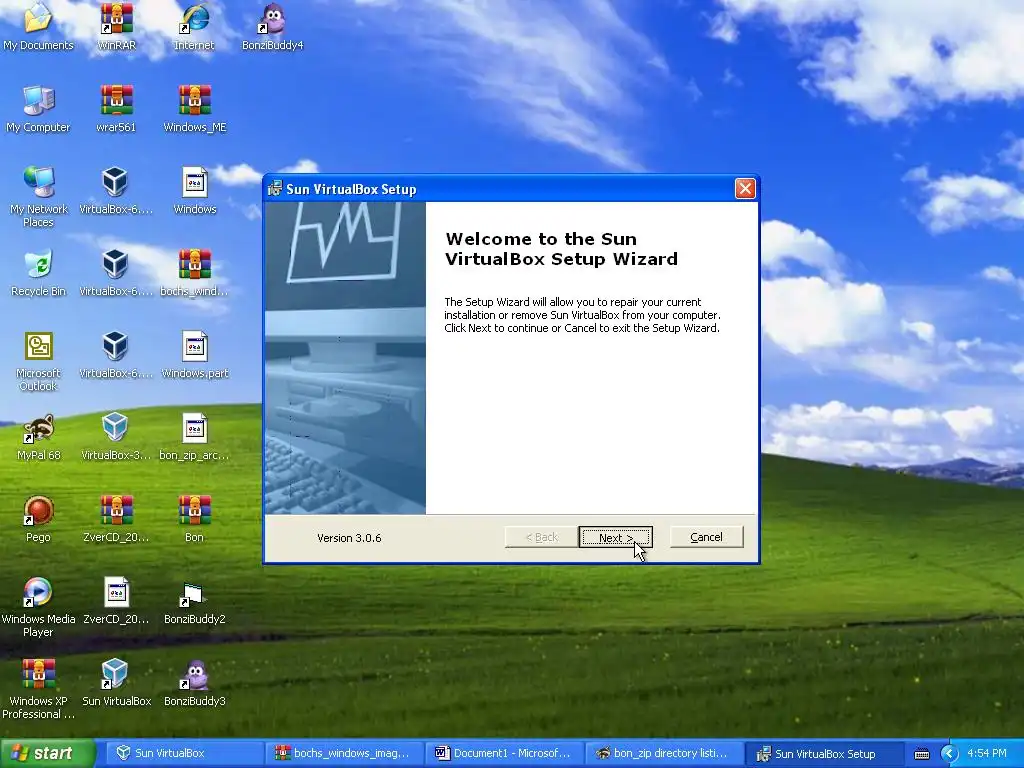Select the Windows_ME archive icon
Image resolution: width=1024 pixels, height=768 pixels.
[x=195, y=108]
